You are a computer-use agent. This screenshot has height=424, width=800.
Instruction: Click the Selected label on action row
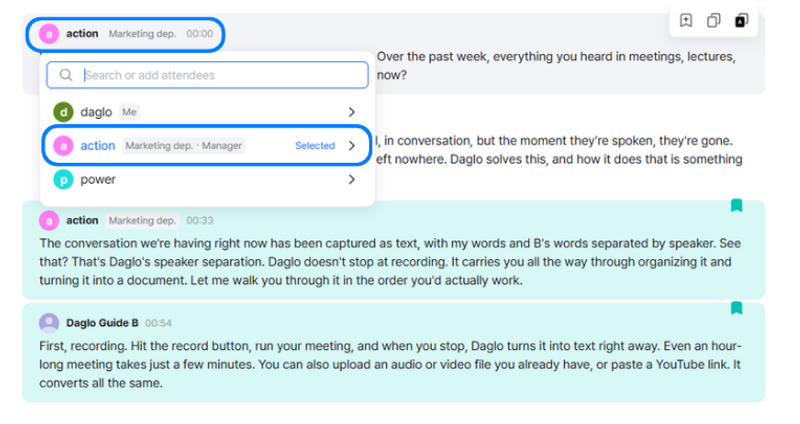tap(315, 145)
